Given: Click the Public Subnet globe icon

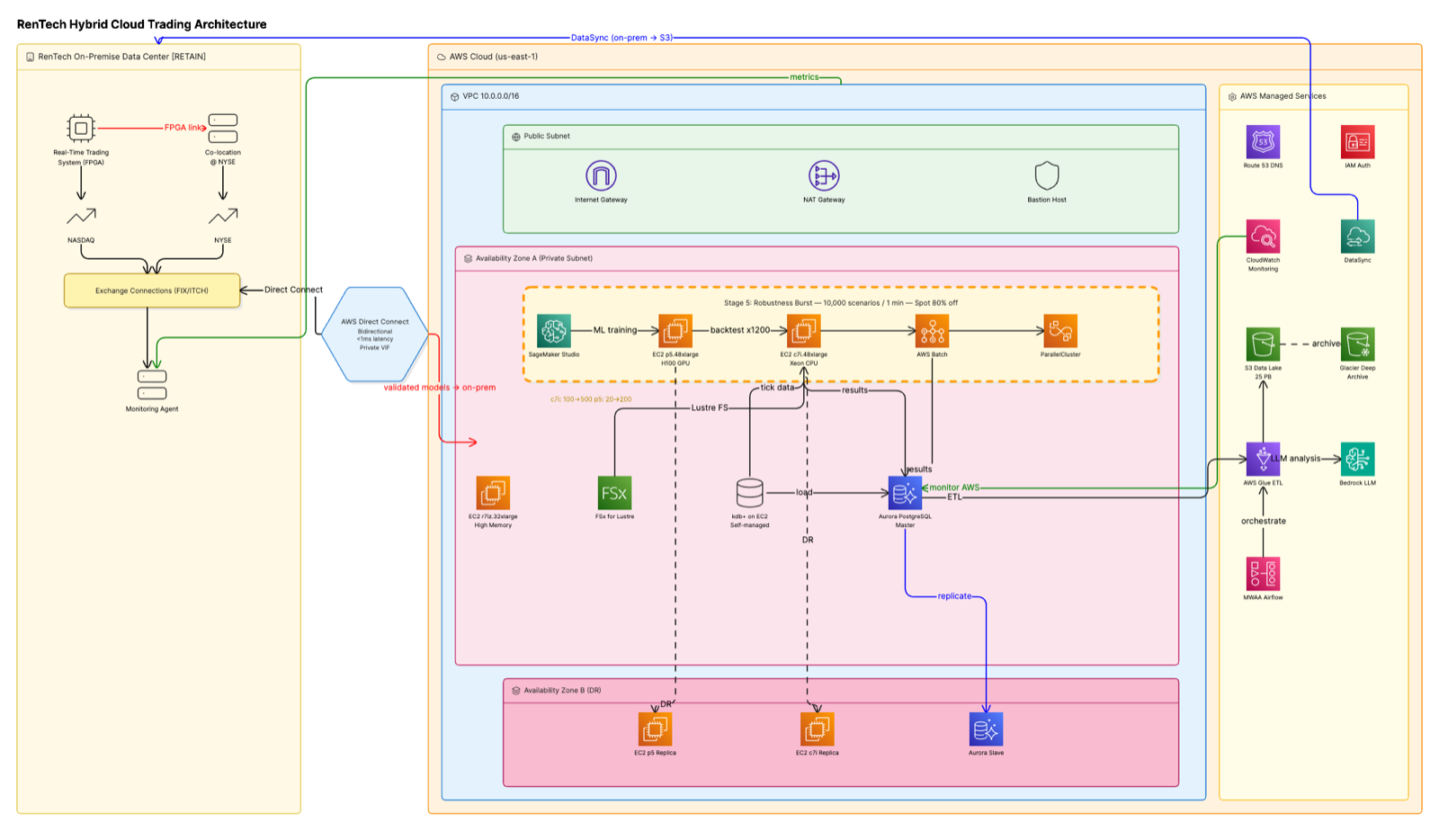Looking at the screenshot, I should click(516, 137).
